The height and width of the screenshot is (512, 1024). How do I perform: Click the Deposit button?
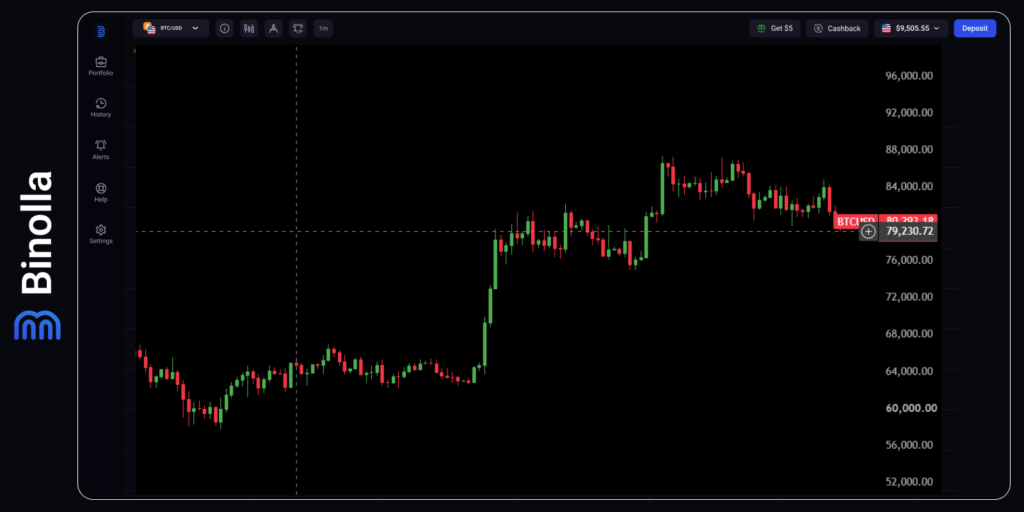click(x=974, y=28)
